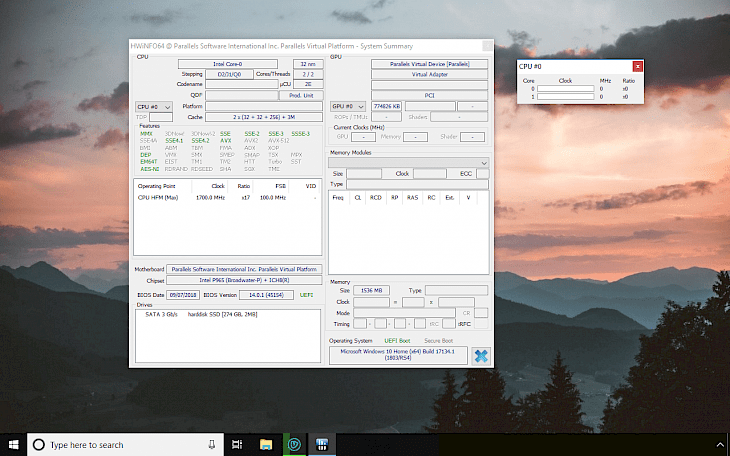
Task: Click Core 0 clock bar in CPU #0 window
Action: (566, 88)
